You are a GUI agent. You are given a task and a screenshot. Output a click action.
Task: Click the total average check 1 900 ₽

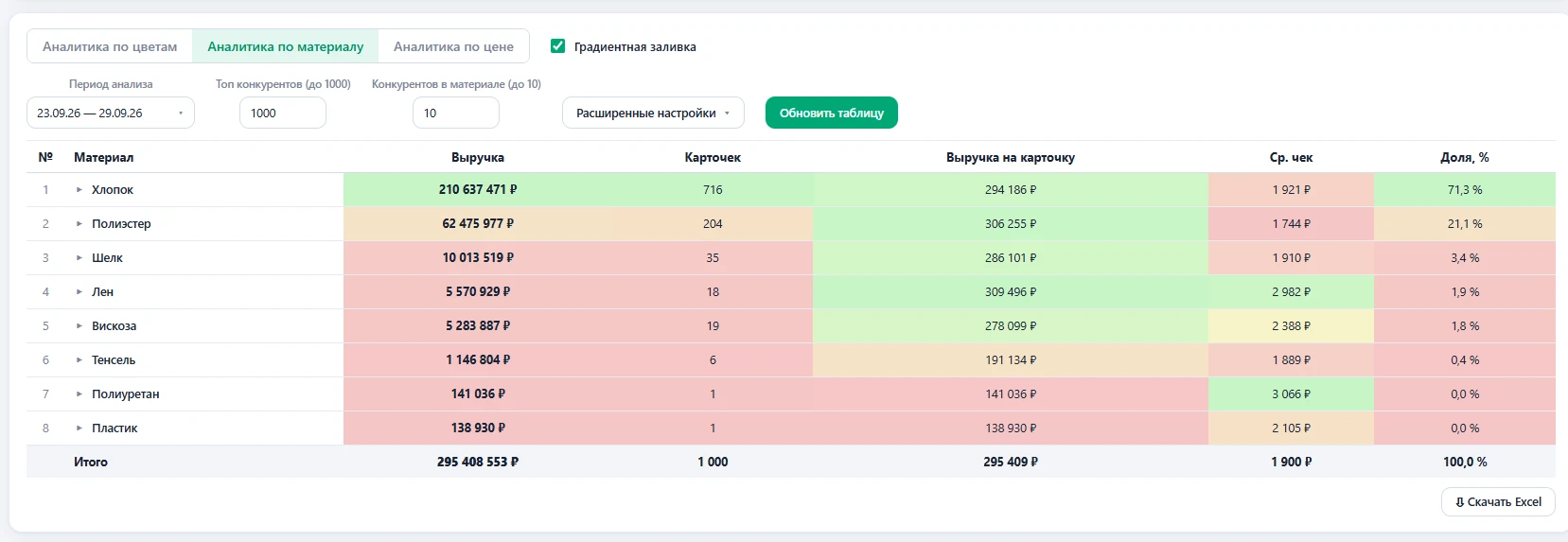[x=1291, y=463]
